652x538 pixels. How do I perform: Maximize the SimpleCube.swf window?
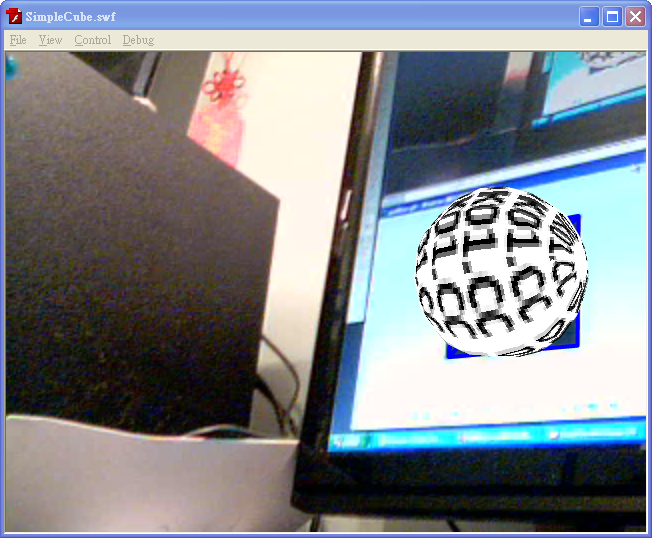(612, 17)
